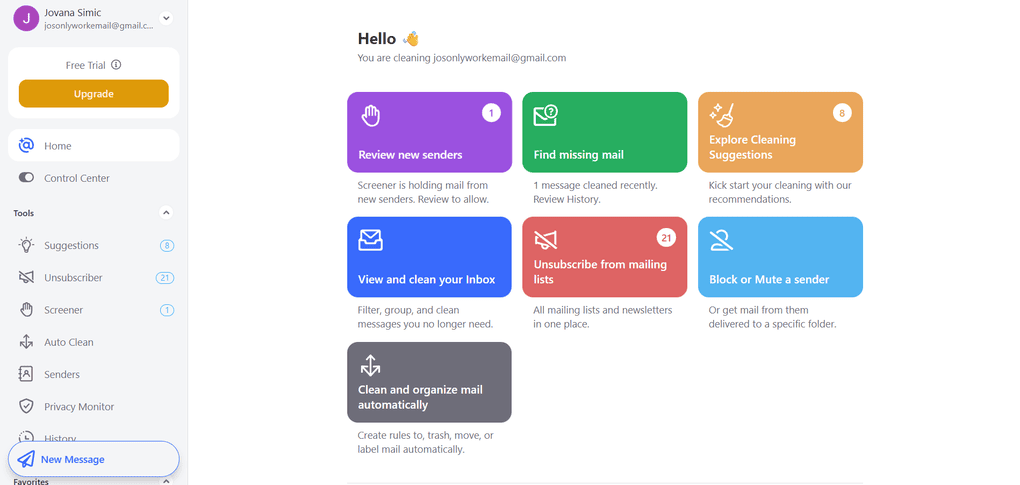This screenshot has width=1020, height=485.
Task: Collapse the Tools section chevron
Action: (x=166, y=213)
